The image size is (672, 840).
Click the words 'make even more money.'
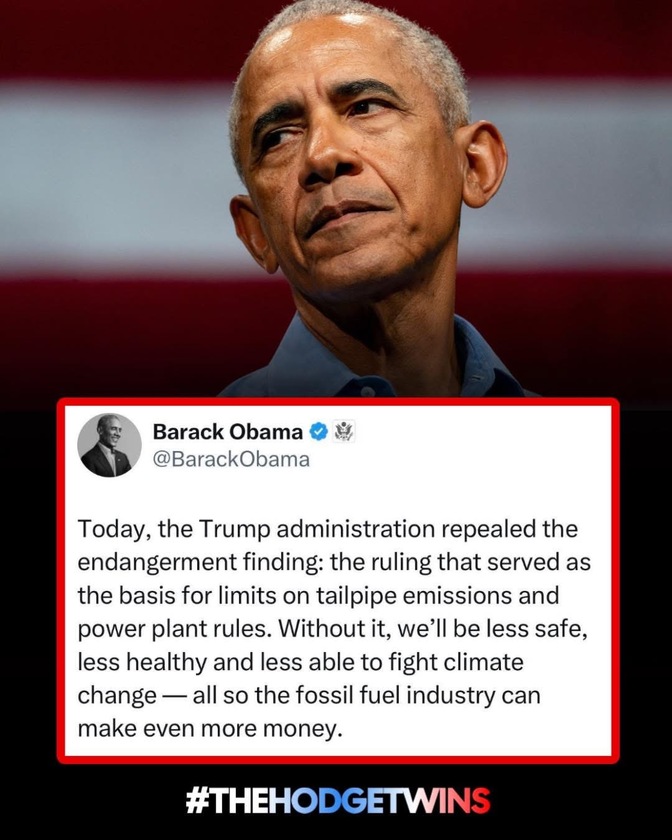tap(210, 729)
